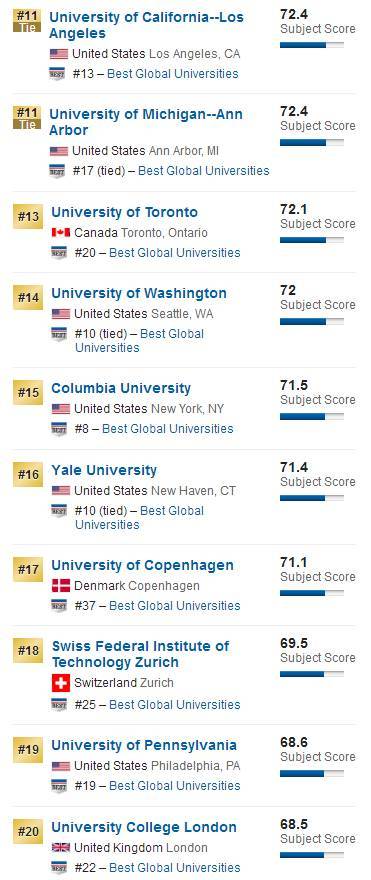Image resolution: width=371 pixels, height=880 pixels.
Task: Open Swiss Federal Institute of Technology Zurich
Action: coord(140,654)
